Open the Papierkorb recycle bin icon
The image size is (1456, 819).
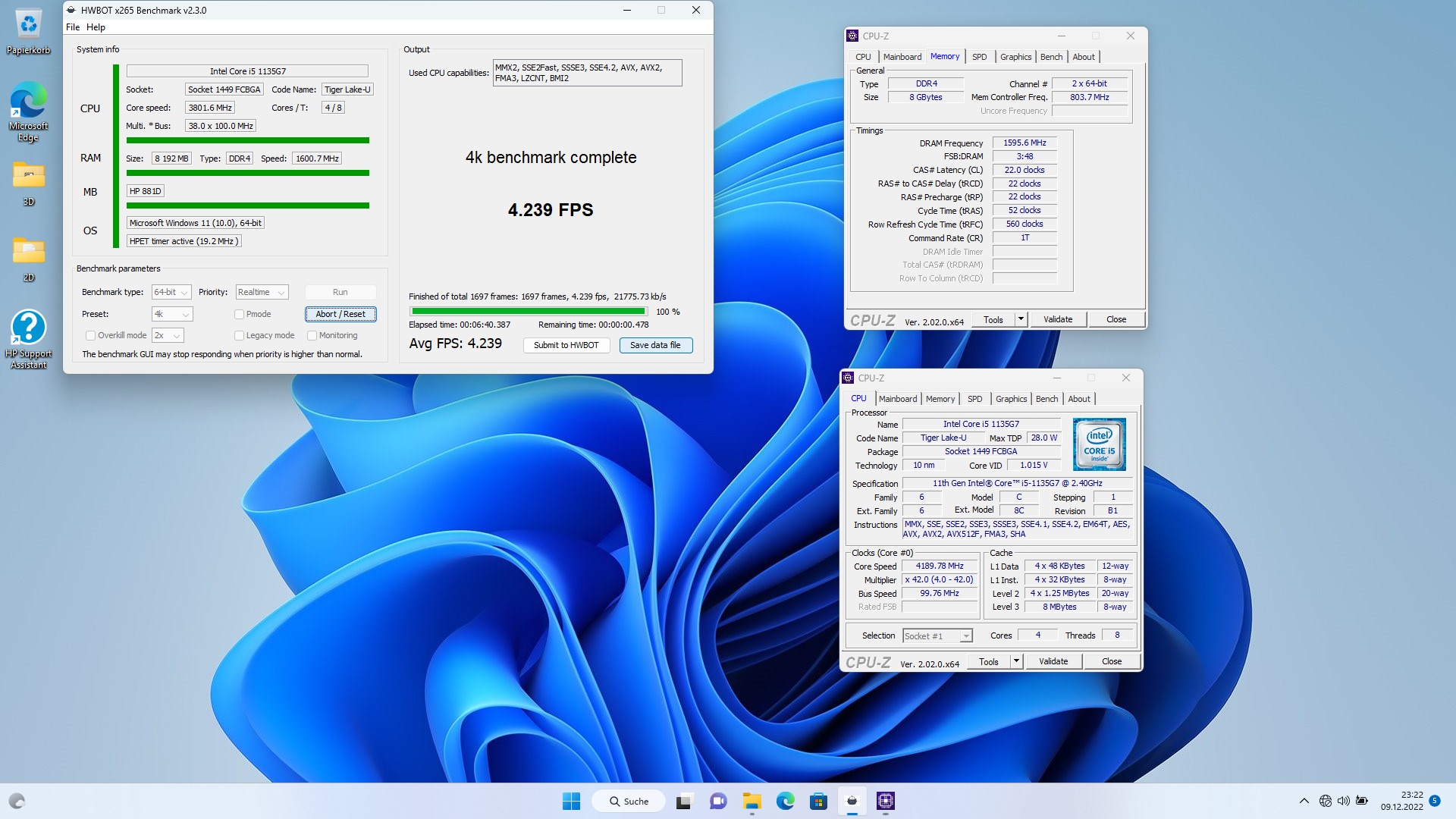(x=28, y=31)
